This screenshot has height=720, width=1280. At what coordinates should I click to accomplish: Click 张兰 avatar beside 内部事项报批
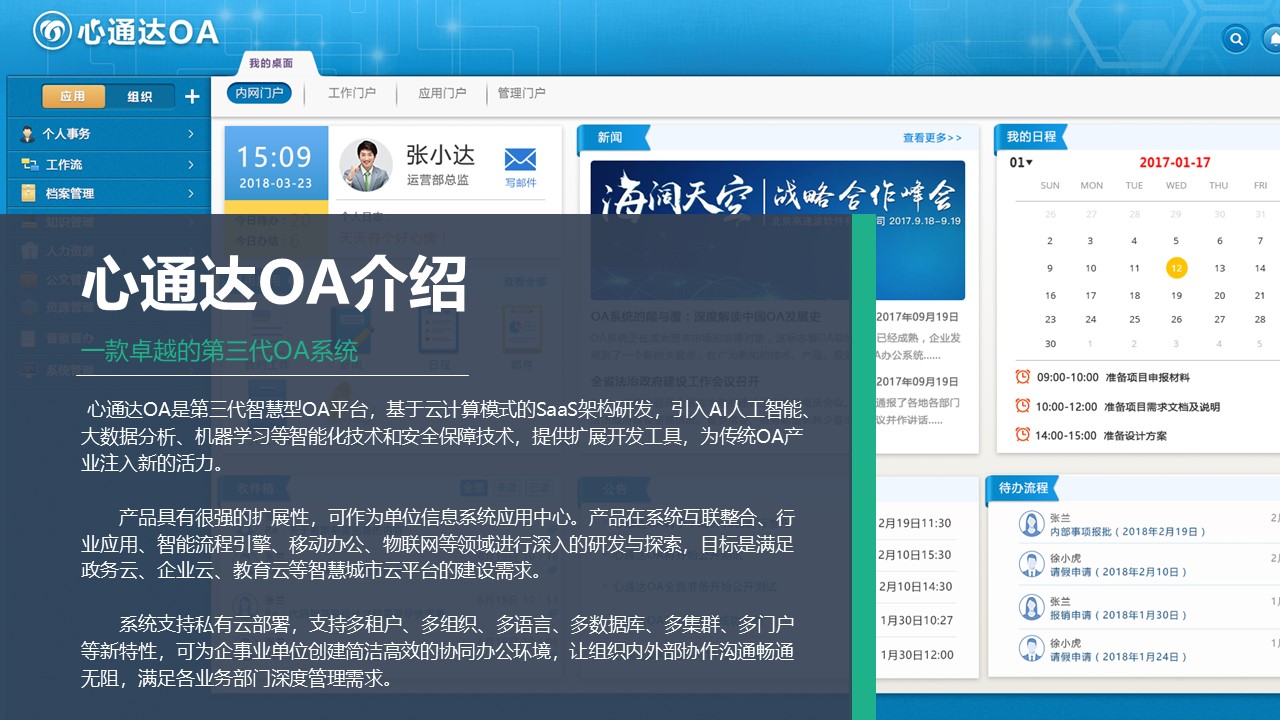(x=1031, y=524)
